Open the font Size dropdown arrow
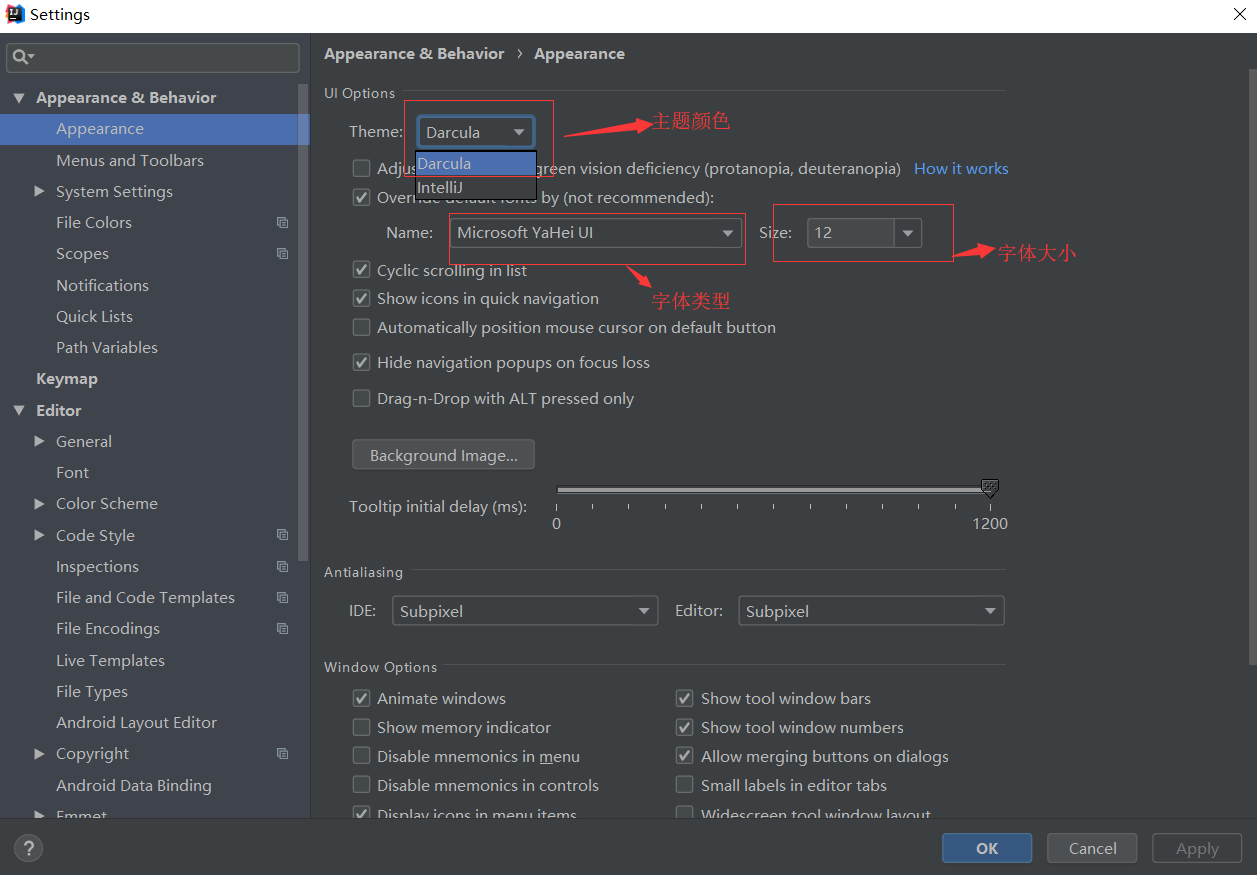Image resolution: width=1257 pixels, height=875 pixels. coord(908,233)
